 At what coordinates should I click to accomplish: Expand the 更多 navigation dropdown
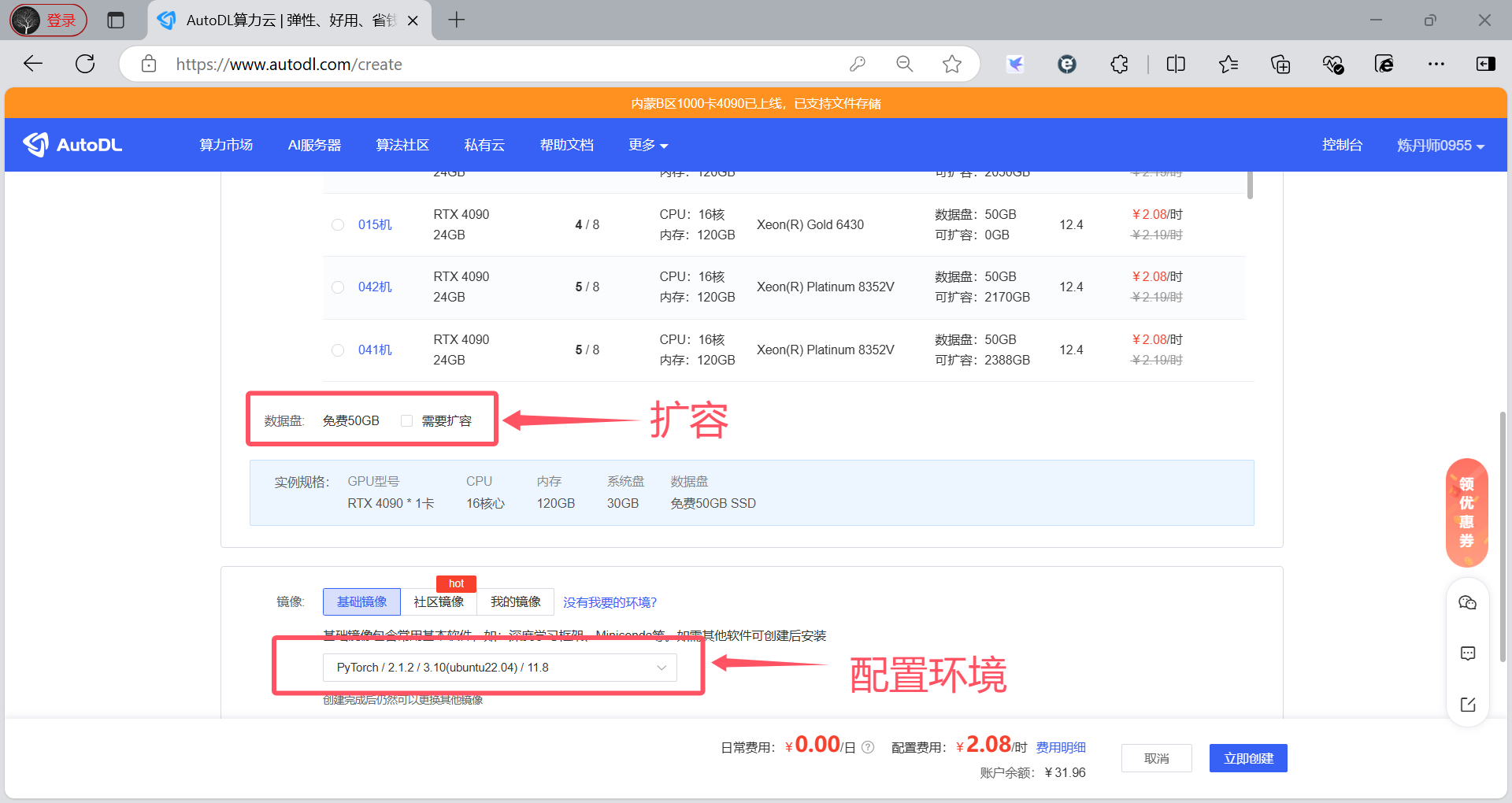click(648, 145)
